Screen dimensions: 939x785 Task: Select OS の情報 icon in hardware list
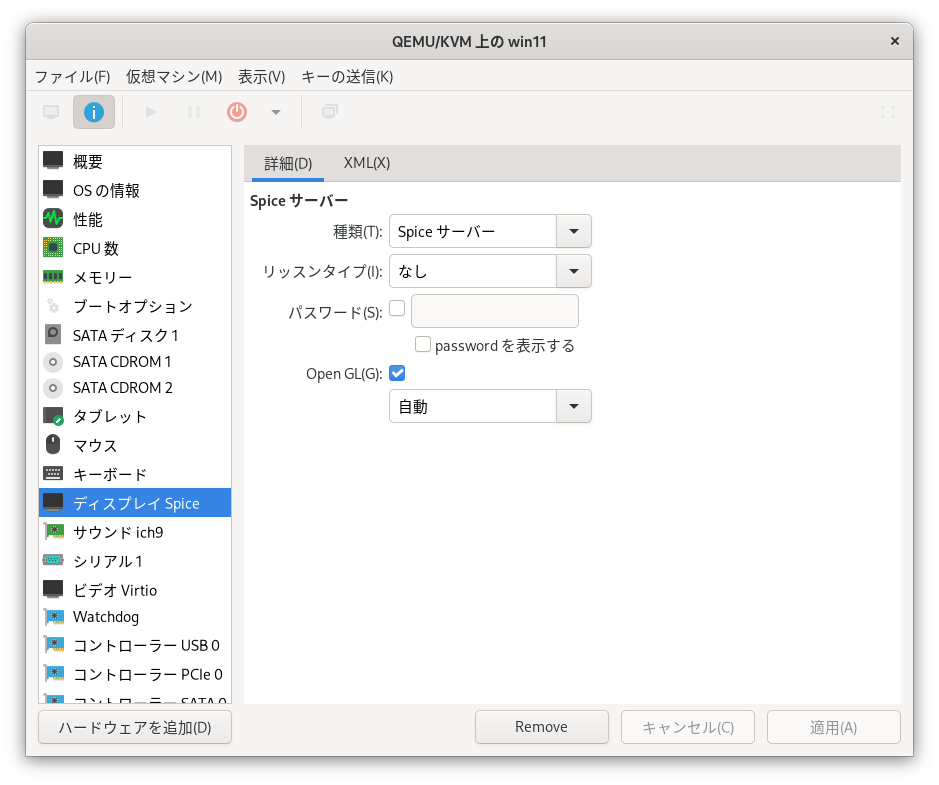coord(53,189)
